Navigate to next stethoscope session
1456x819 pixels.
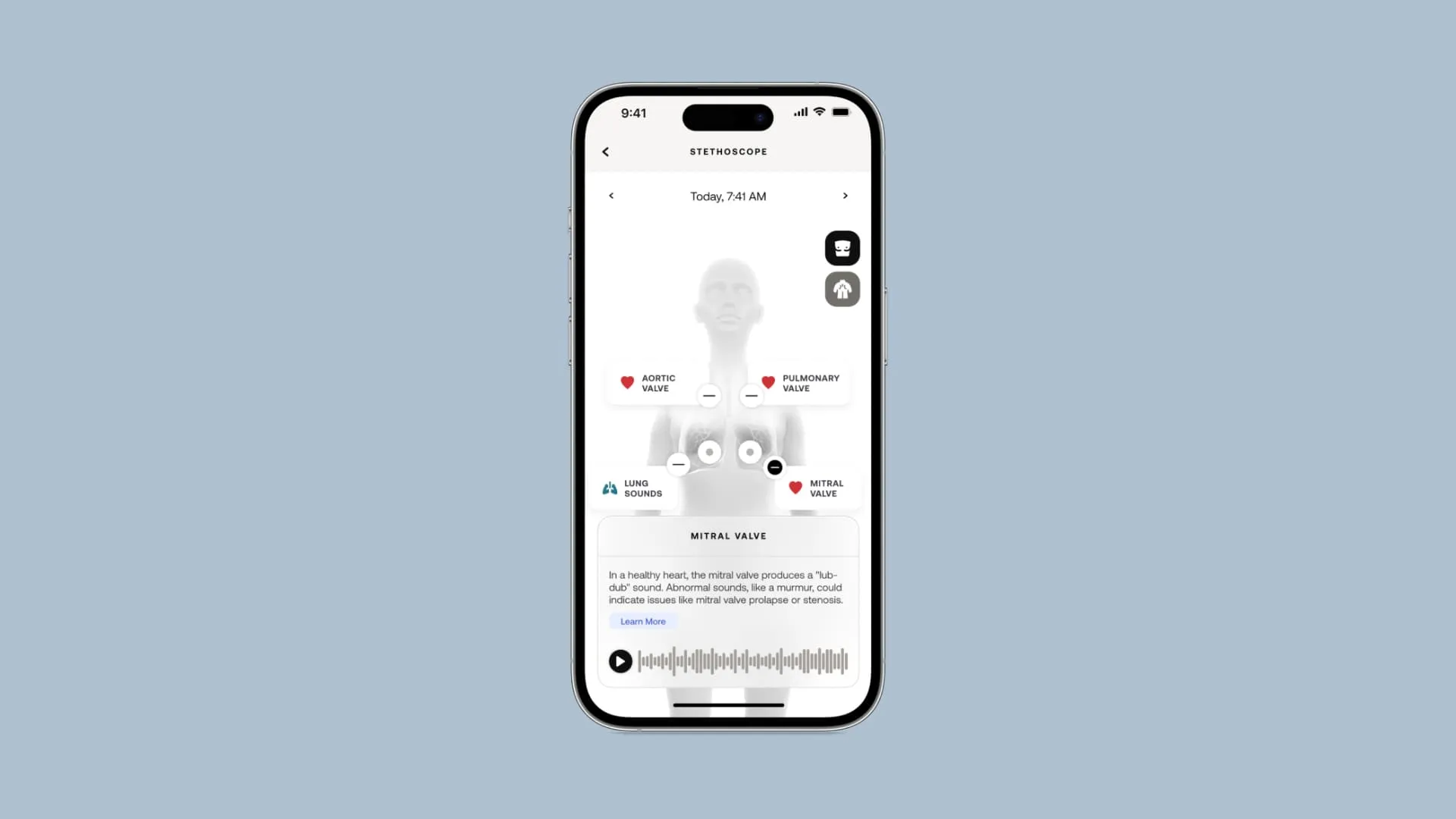click(x=844, y=196)
